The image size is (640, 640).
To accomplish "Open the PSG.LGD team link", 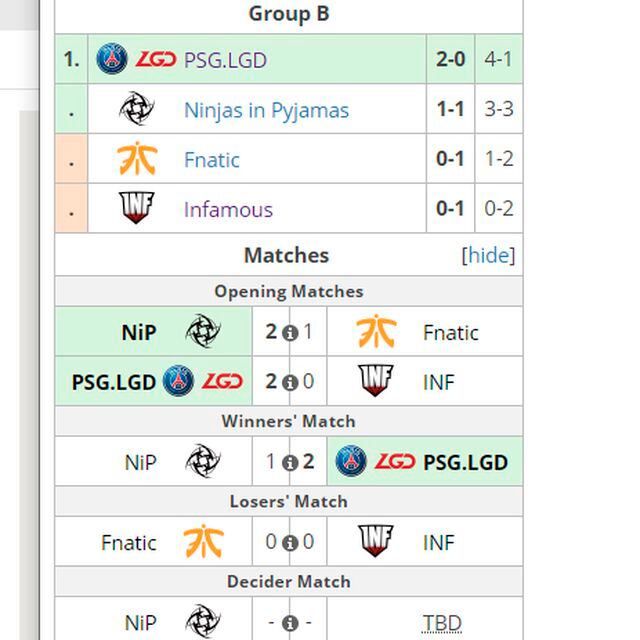I will [x=225, y=60].
